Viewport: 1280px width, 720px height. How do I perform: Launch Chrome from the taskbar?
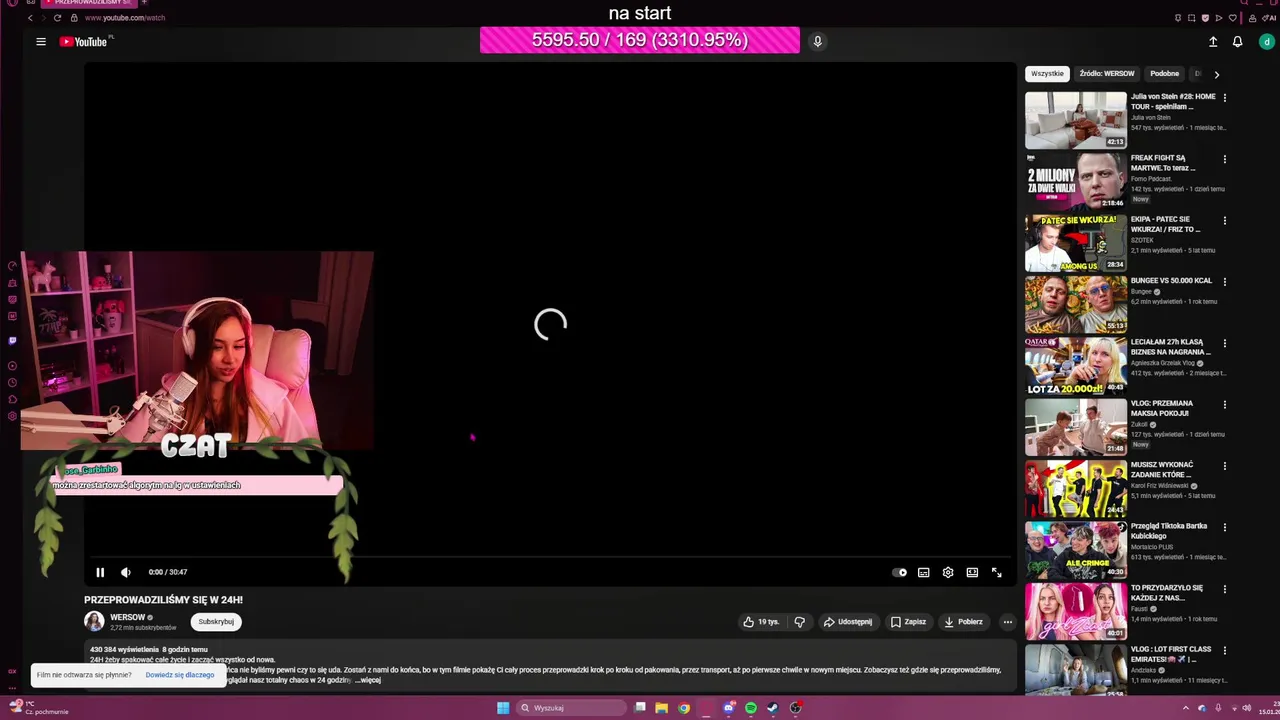(x=684, y=708)
